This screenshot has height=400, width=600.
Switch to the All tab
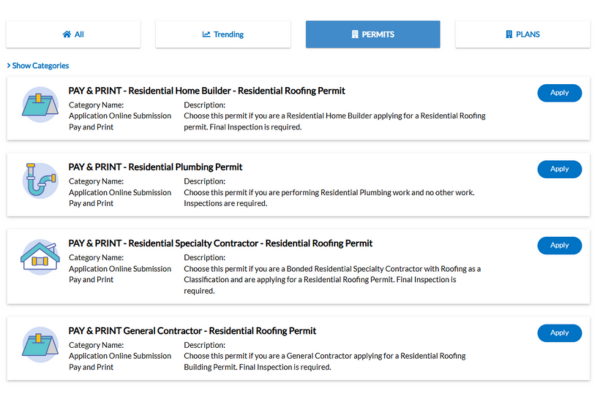point(73,34)
